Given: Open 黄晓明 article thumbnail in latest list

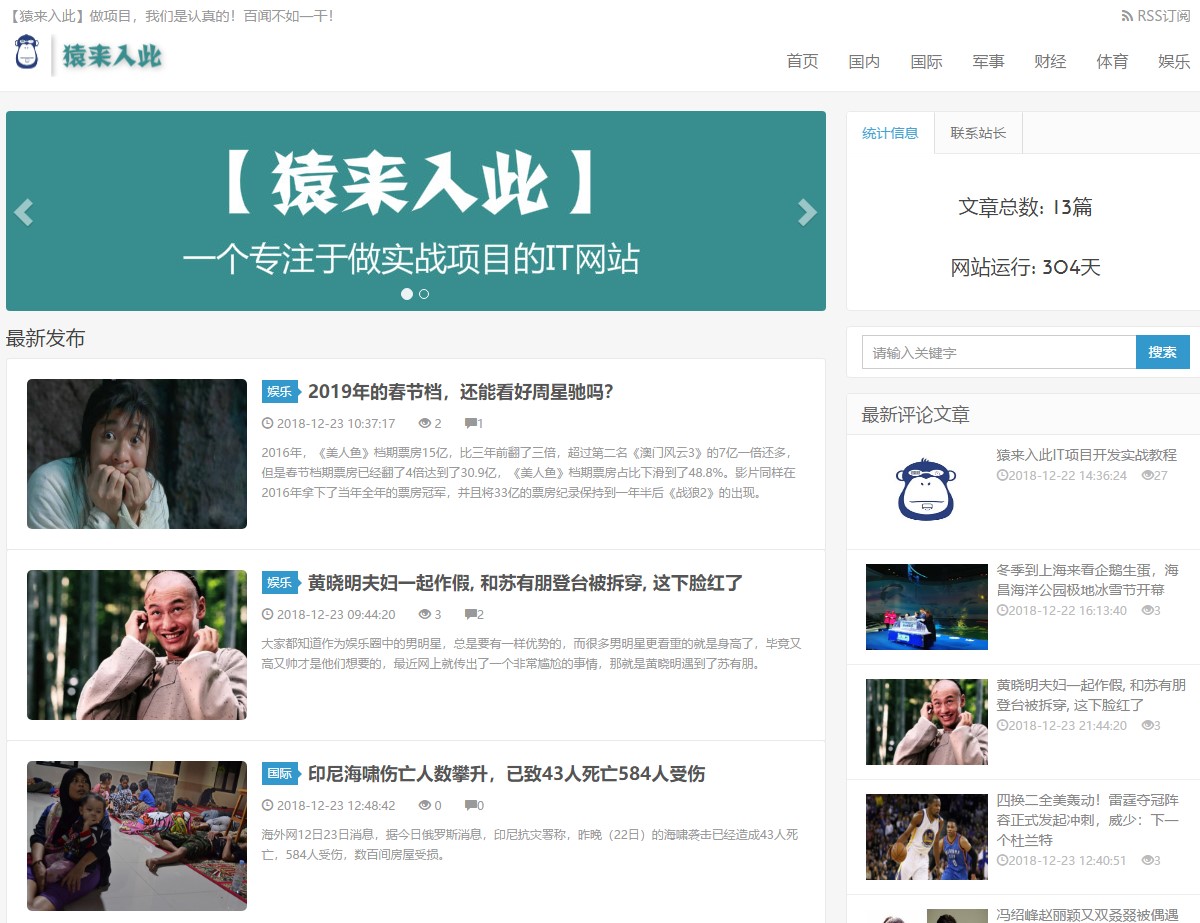Looking at the screenshot, I should tap(137, 645).
